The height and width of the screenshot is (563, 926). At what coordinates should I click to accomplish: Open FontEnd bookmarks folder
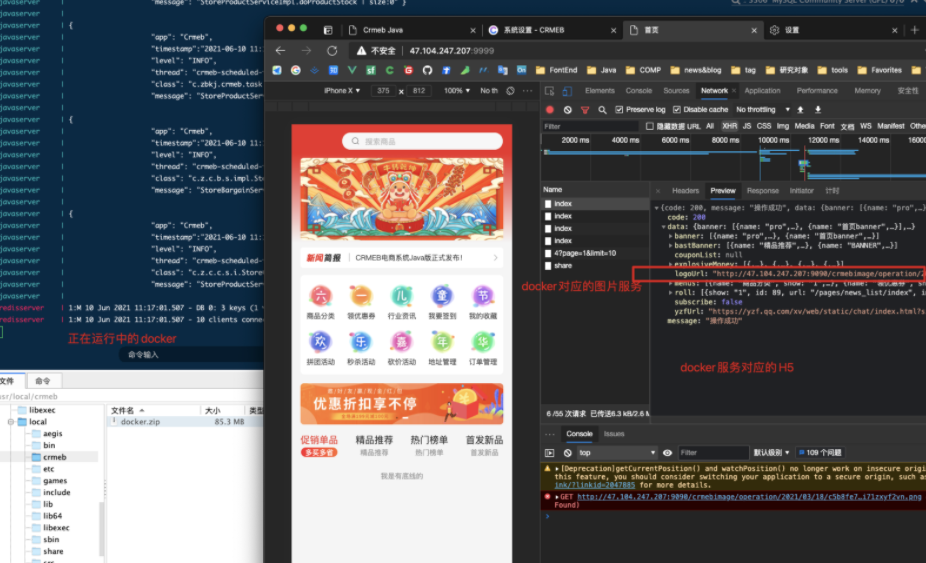(556, 70)
